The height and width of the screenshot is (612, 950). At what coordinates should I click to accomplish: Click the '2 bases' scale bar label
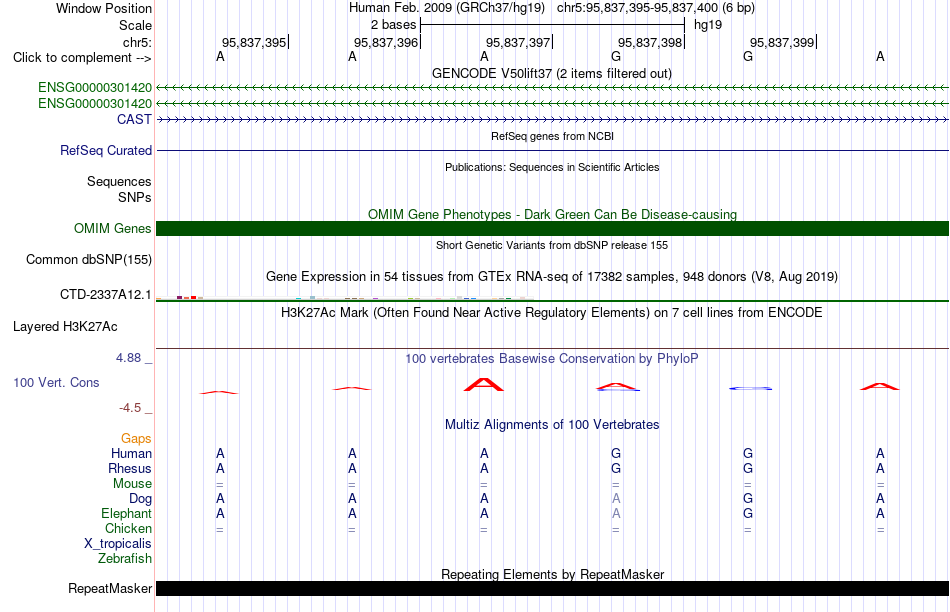coord(393,25)
